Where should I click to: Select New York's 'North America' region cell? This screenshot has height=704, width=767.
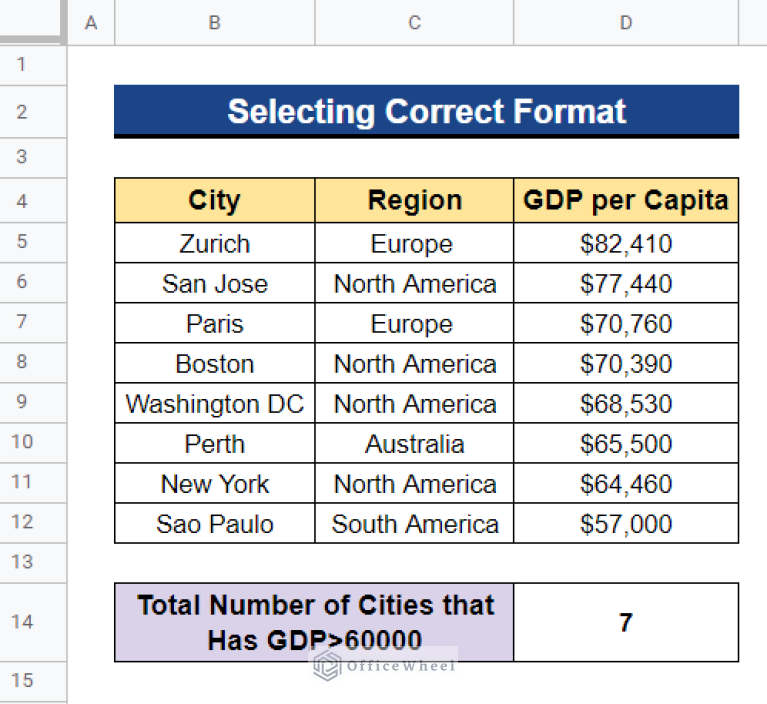tap(414, 484)
